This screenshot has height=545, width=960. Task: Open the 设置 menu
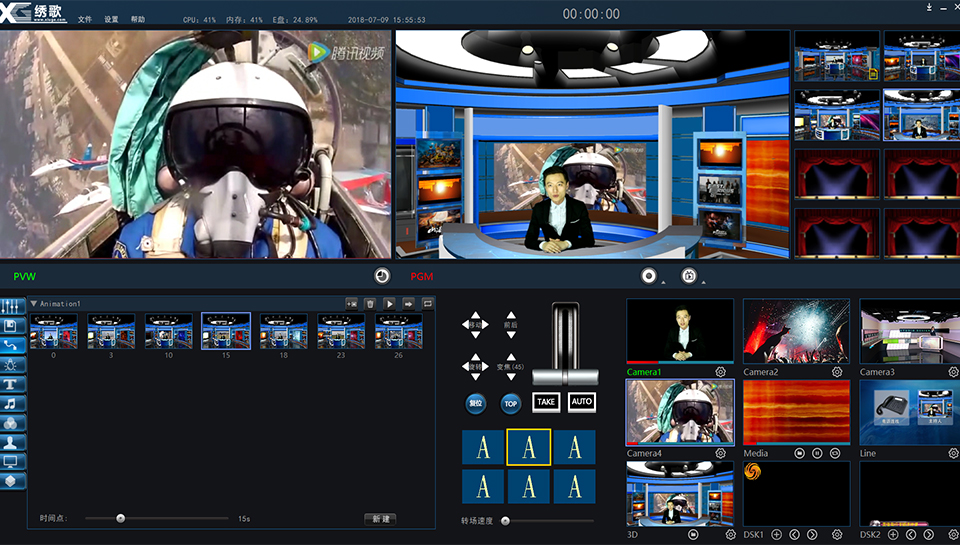pos(111,19)
